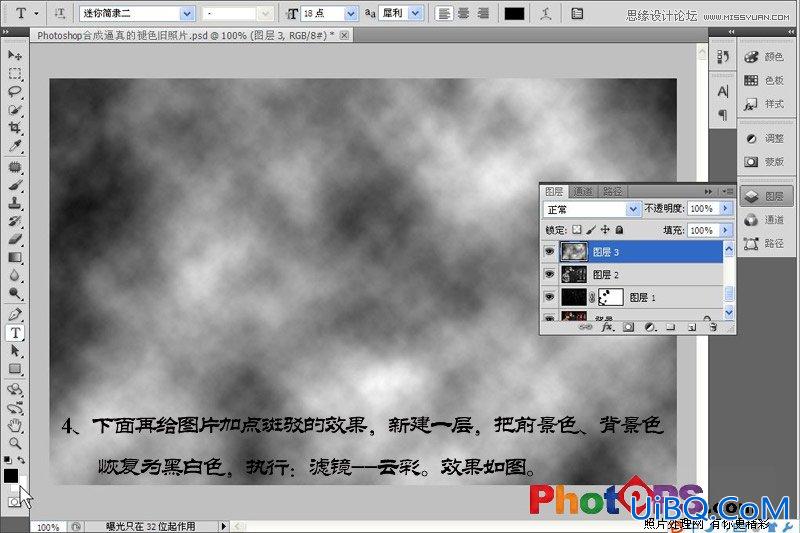Select the Eyedropper tool
800x533 pixels.
click(x=15, y=146)
